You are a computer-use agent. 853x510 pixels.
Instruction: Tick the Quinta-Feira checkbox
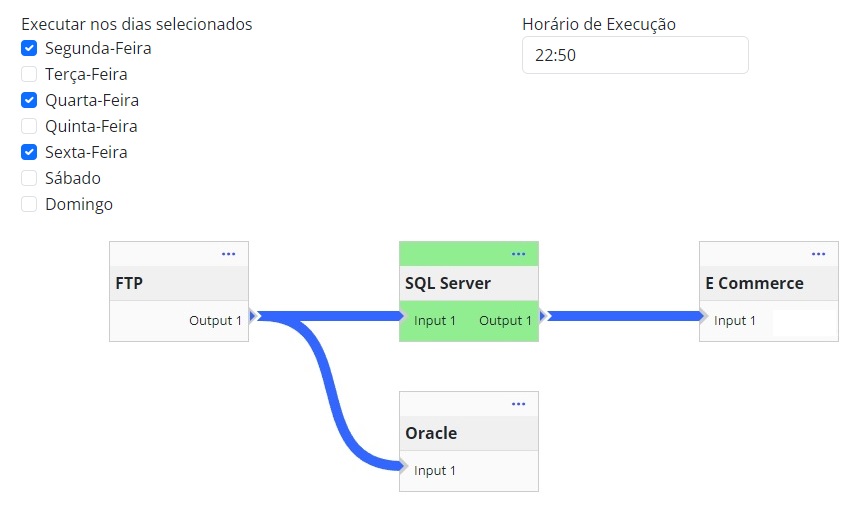(x=29, y=126)
